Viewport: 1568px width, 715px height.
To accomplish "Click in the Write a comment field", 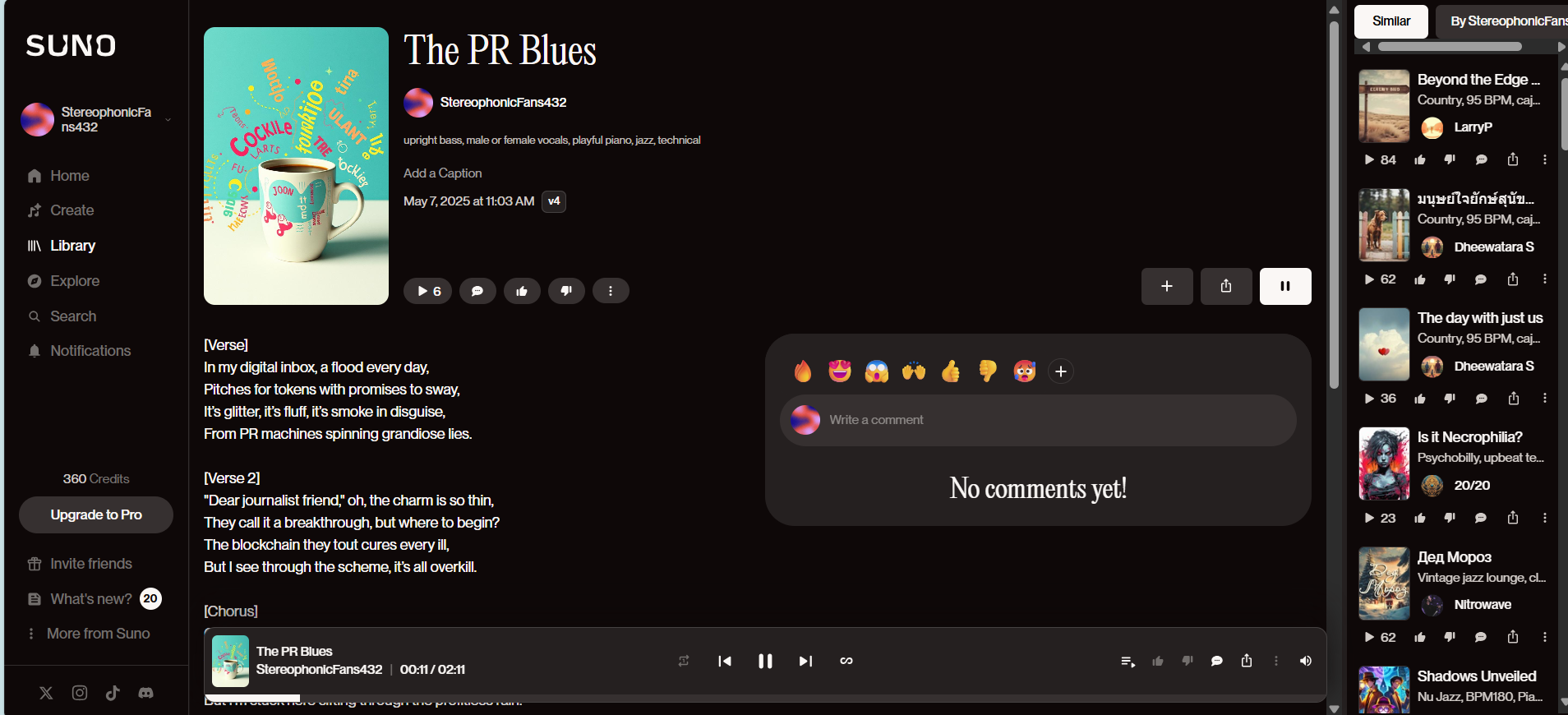I will tap(1038, 420).
